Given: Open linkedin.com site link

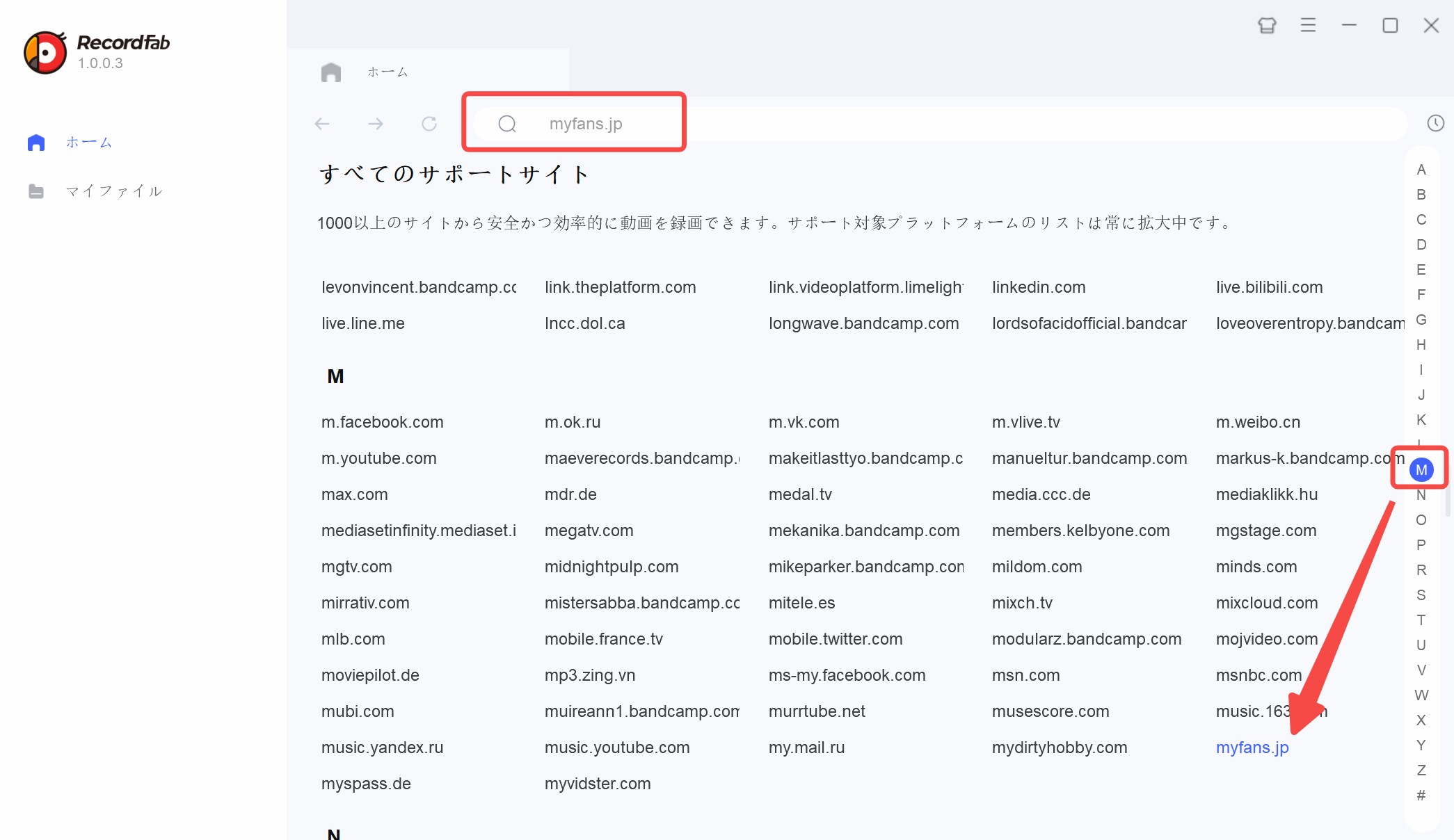Looking at the screenshot, I should coord(1039,287).
